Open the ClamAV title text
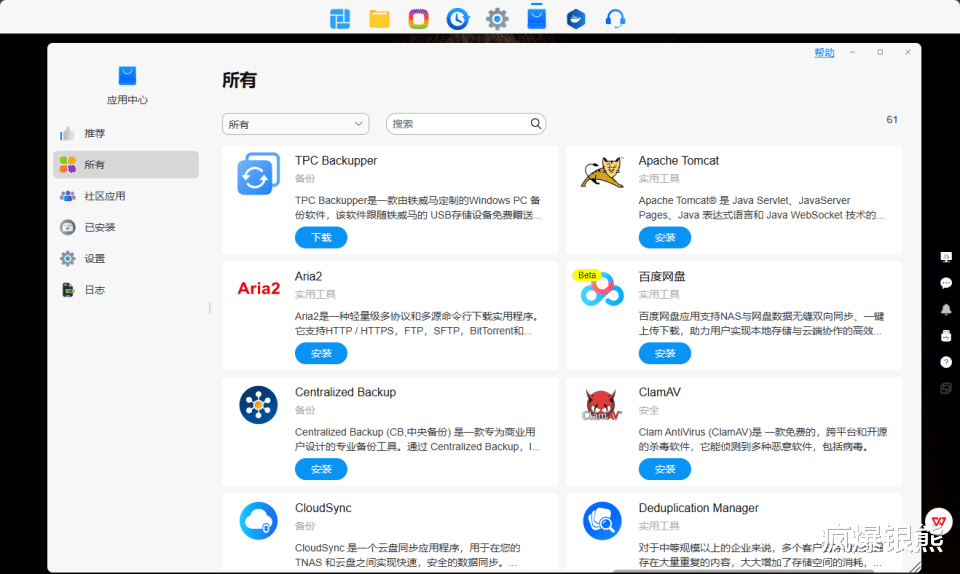Viewport: 960px width, 574px height. pyautogui.click(x=659, y=392)
